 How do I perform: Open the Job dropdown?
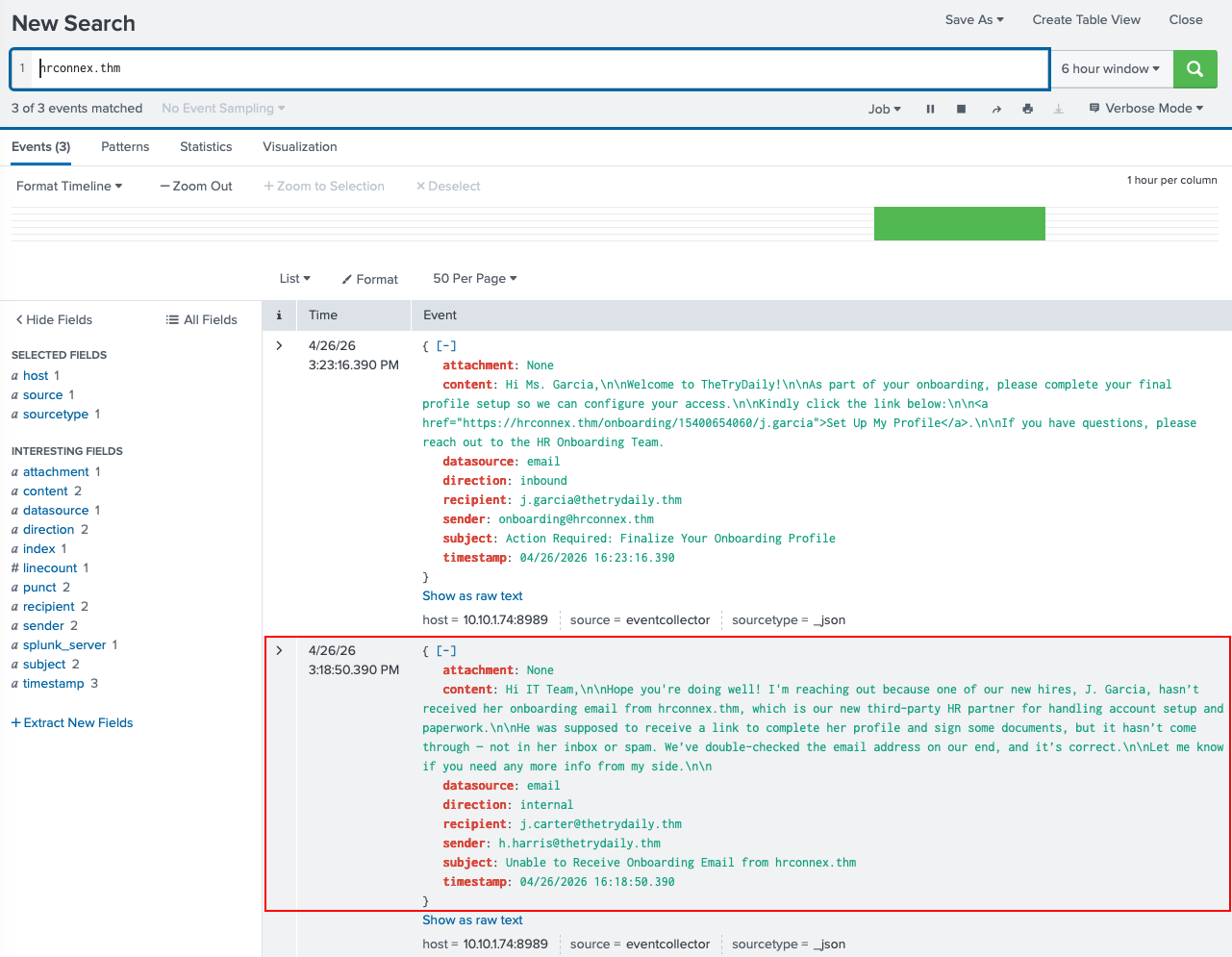click(x=885, y=109)
